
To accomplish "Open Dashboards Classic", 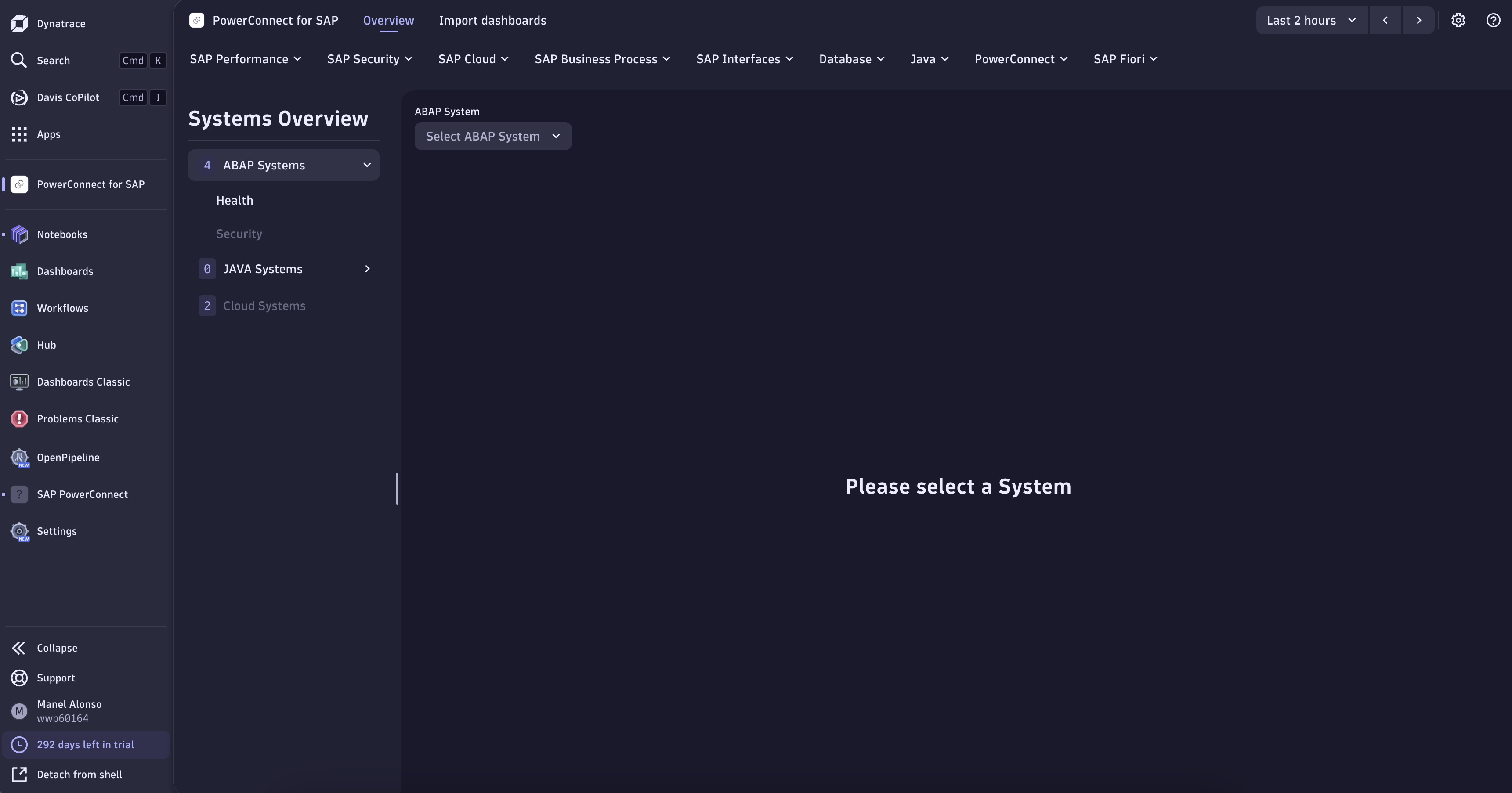I will (x=83, y=381).
